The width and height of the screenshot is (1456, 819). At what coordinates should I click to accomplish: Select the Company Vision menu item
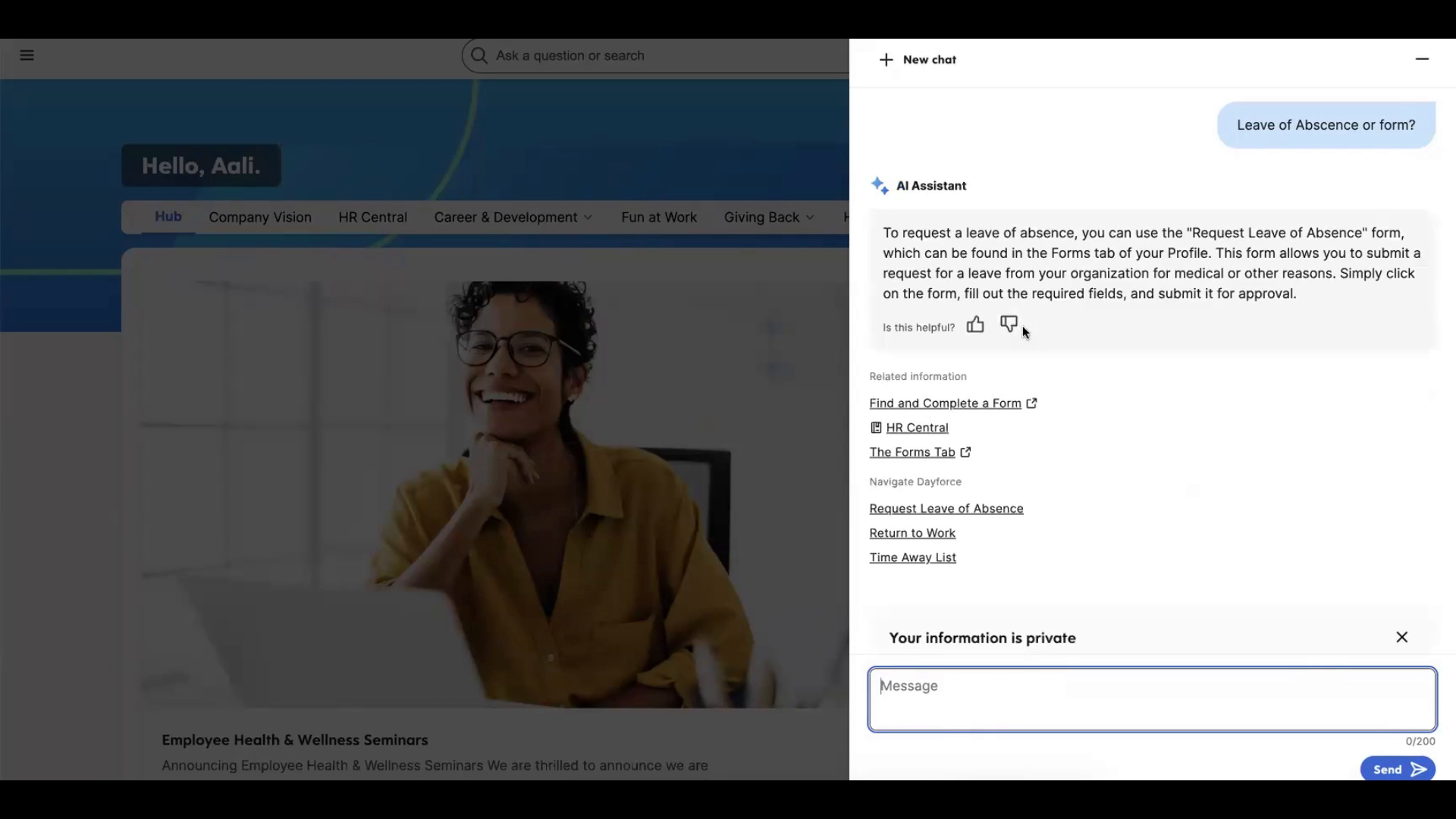260,217
